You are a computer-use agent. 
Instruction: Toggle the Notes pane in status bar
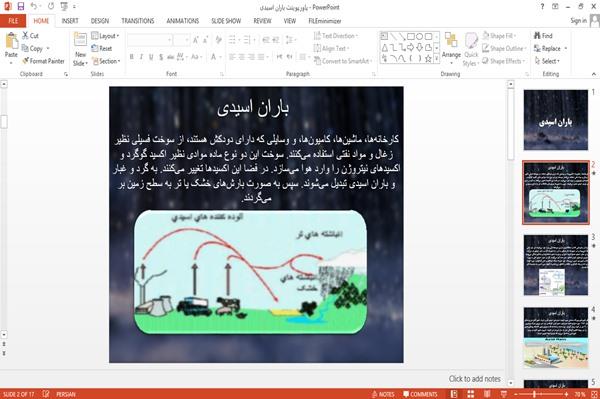383,394
